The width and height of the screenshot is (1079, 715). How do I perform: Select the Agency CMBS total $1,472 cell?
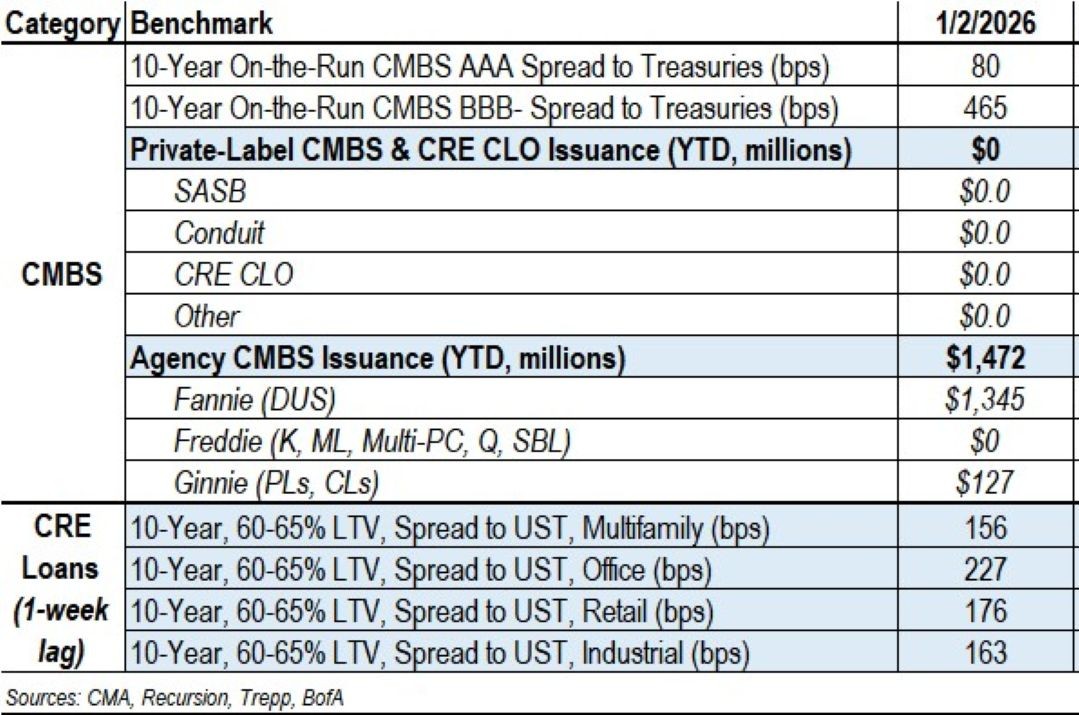click(986, 358)
